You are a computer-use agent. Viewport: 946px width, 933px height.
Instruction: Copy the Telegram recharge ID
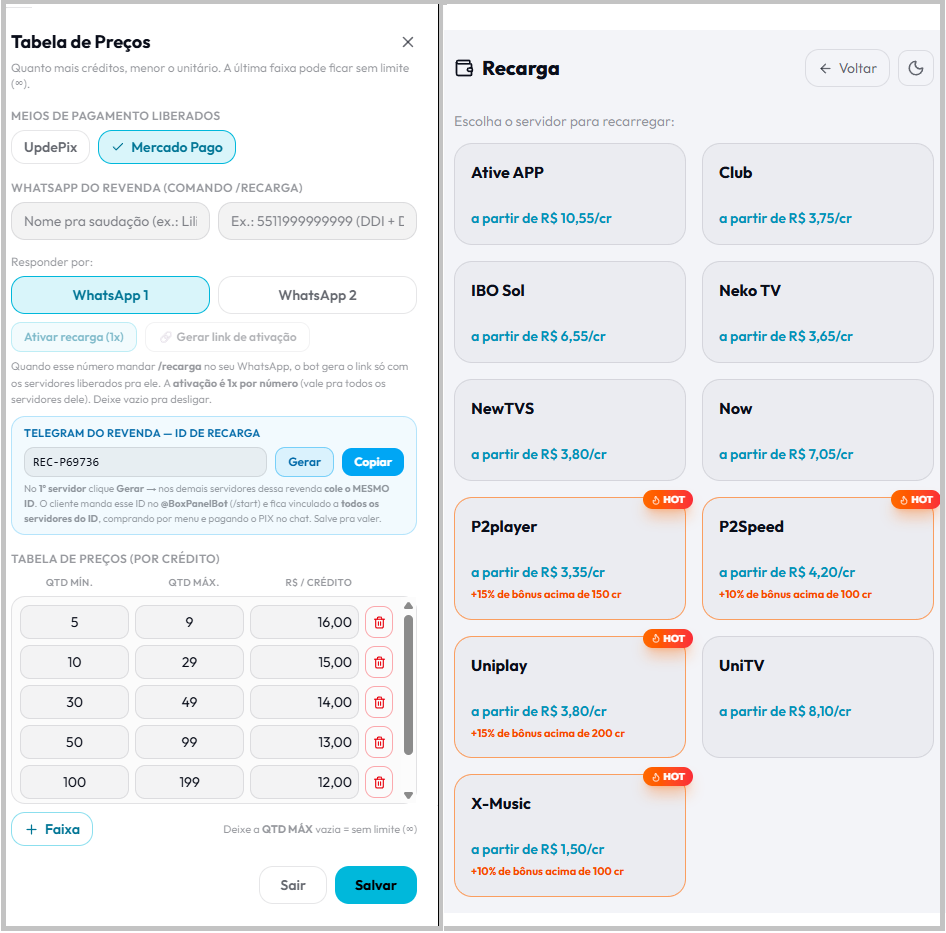click(373, 462)
